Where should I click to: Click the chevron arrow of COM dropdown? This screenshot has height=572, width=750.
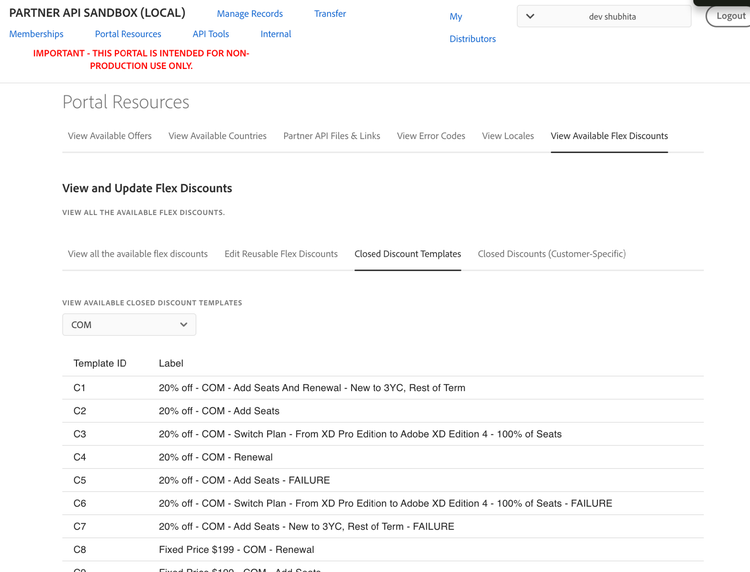[x=183, y=325]
